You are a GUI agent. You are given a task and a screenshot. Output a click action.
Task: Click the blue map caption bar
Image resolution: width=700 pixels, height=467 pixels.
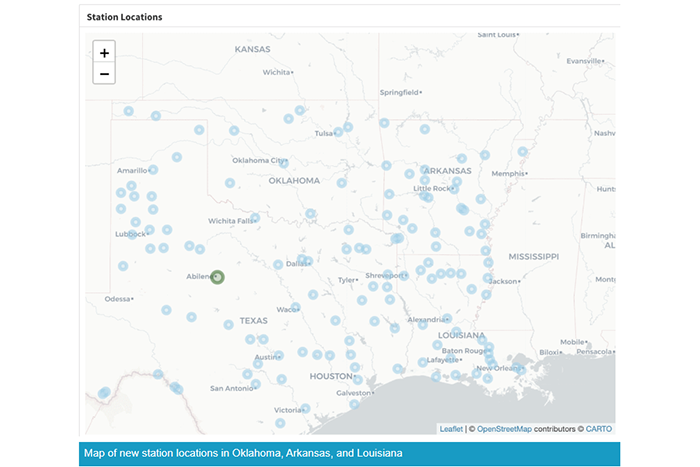pos(349,453)
